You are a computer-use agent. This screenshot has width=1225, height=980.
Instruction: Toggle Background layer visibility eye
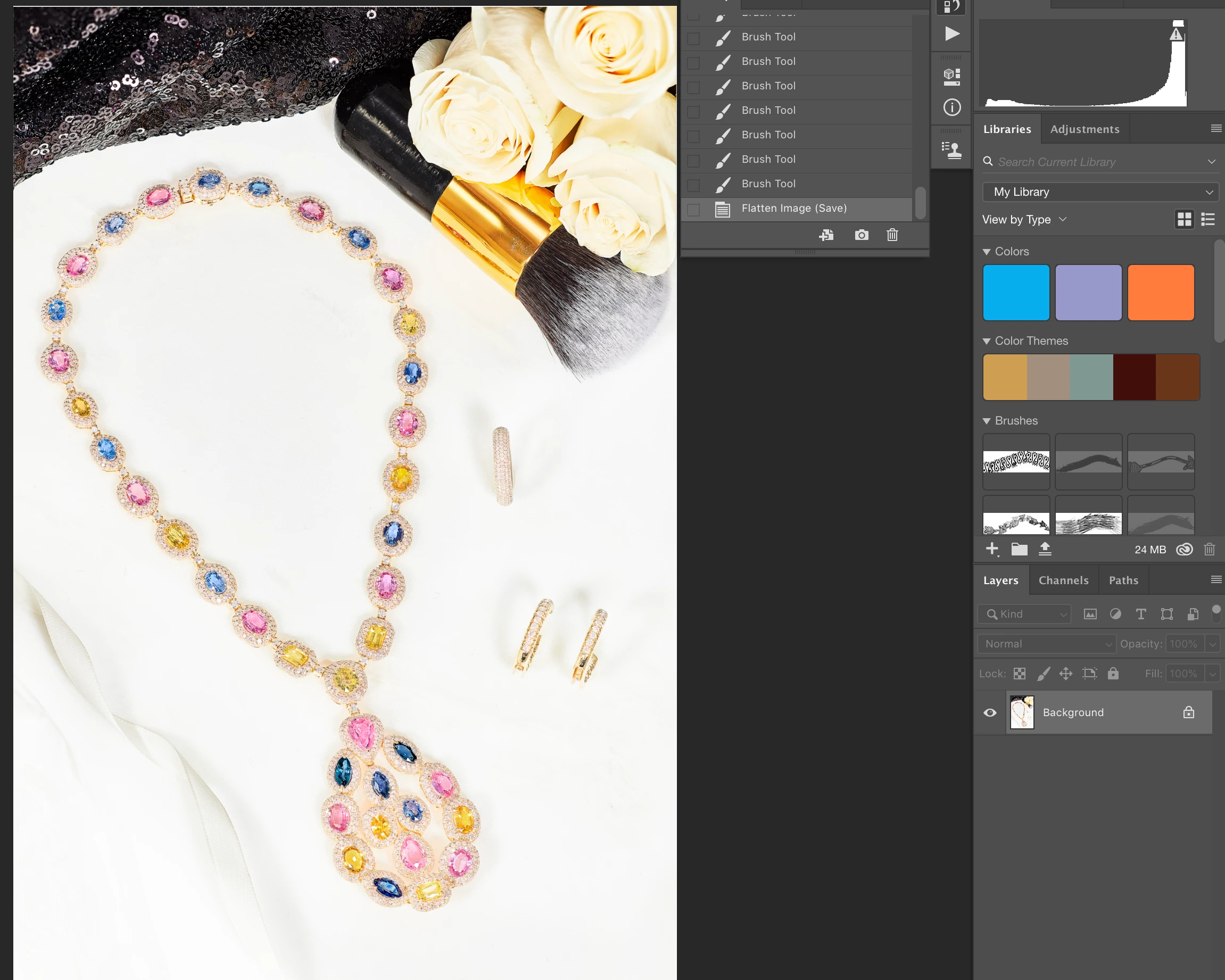point(990,712)
